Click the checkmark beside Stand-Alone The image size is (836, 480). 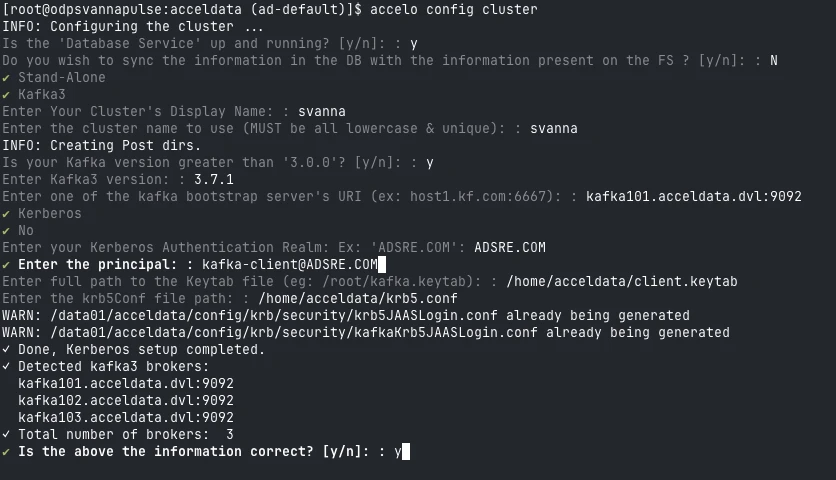coord(6,77)
